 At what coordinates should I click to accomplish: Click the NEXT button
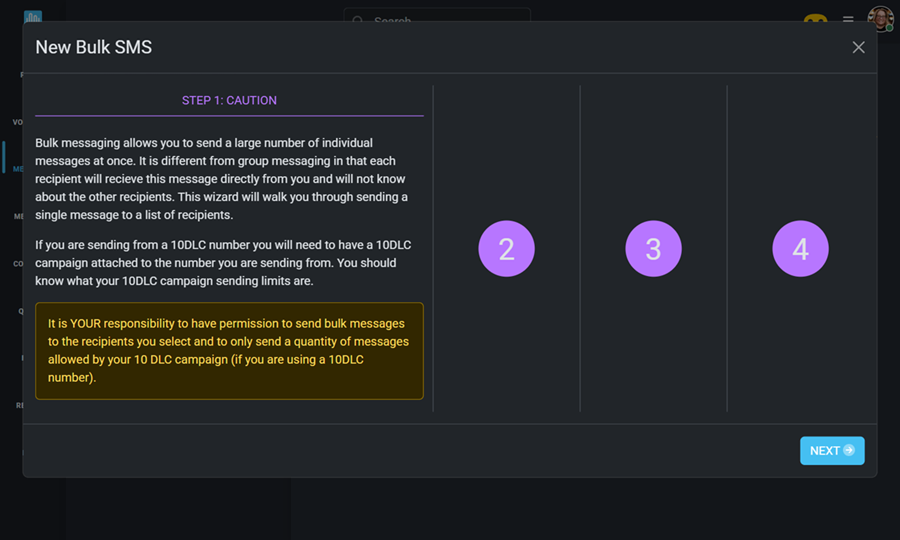coord(831,451)
